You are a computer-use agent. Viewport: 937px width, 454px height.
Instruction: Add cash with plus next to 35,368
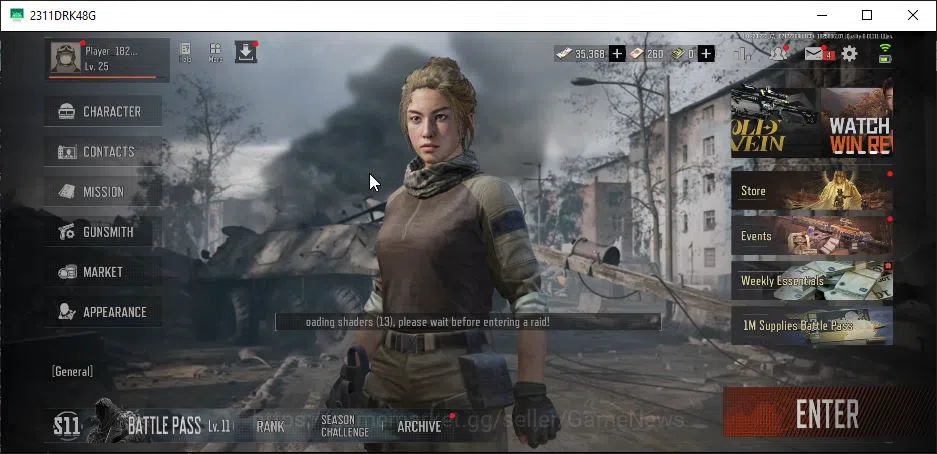617,54
